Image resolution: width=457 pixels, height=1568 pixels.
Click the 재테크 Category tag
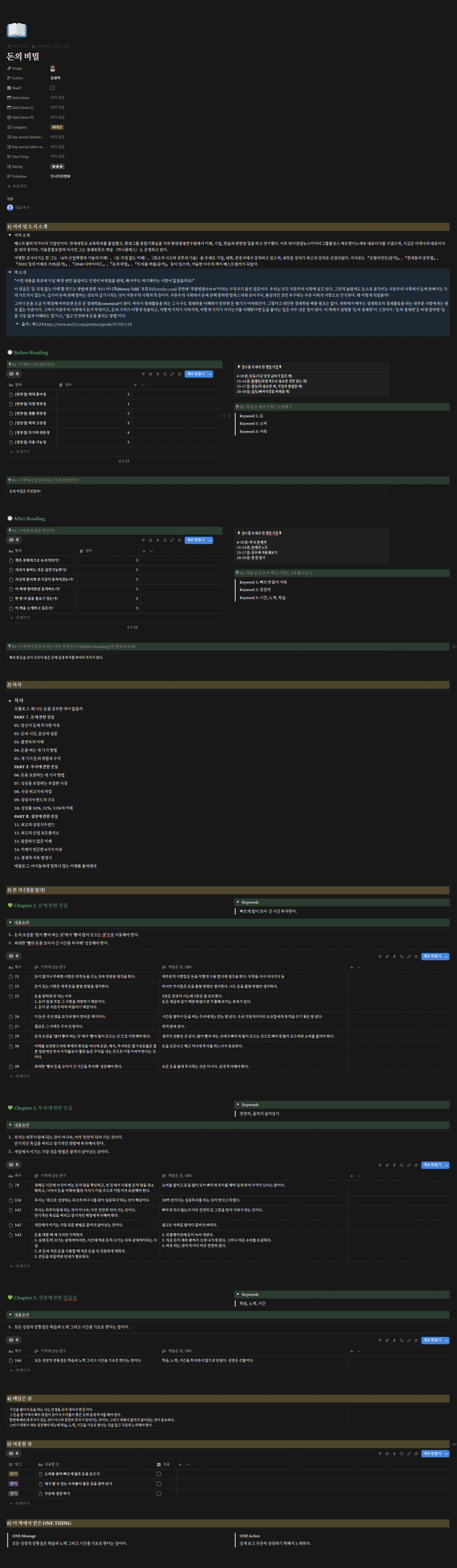57,127
